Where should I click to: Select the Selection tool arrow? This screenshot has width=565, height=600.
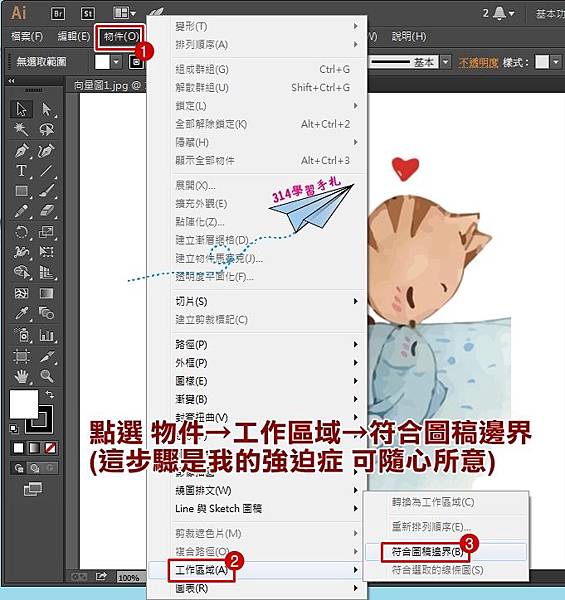point(21,109)
